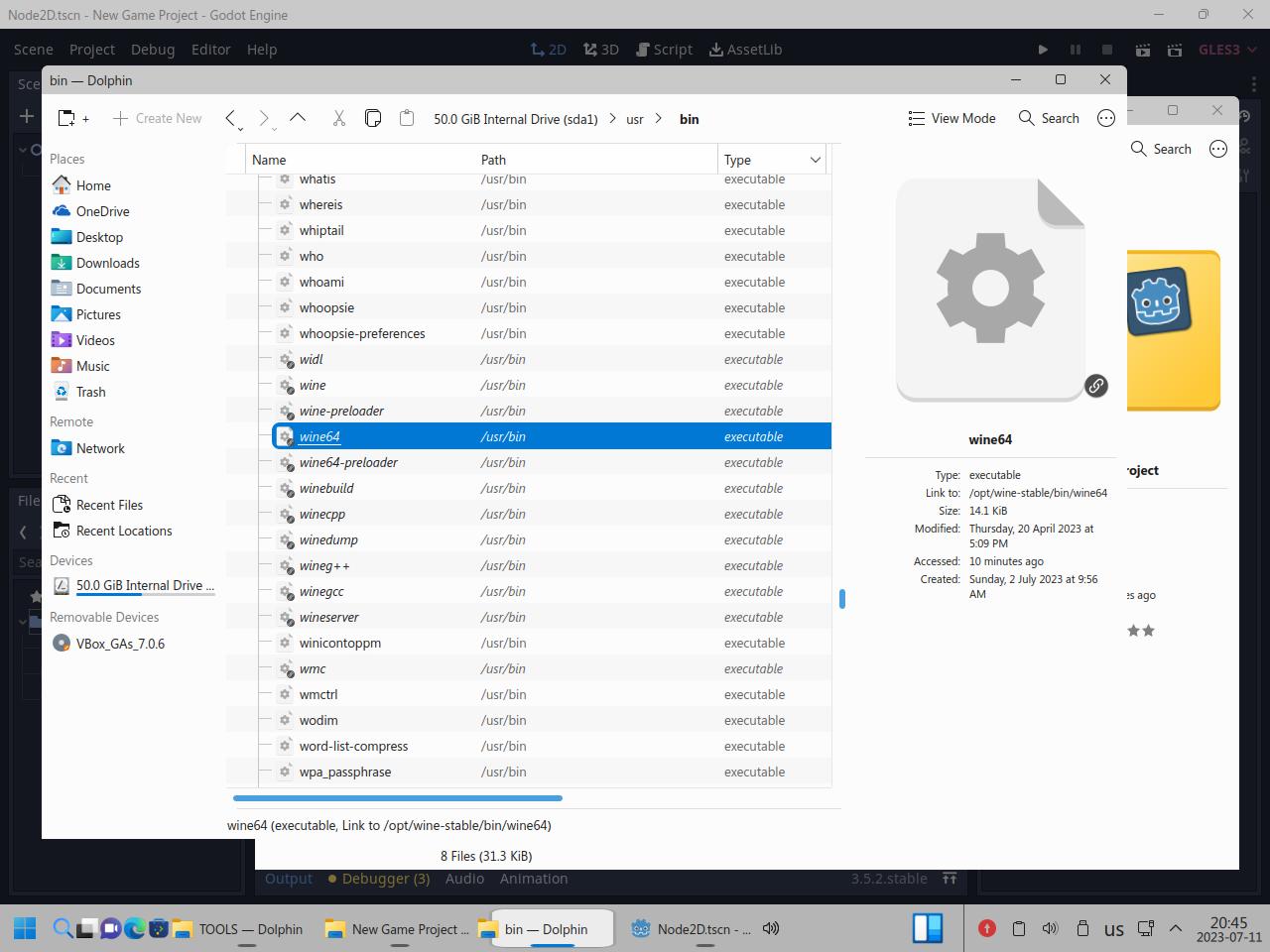1270x952 pixels.
Task: Go up to the parent folder
Action: 298,118
